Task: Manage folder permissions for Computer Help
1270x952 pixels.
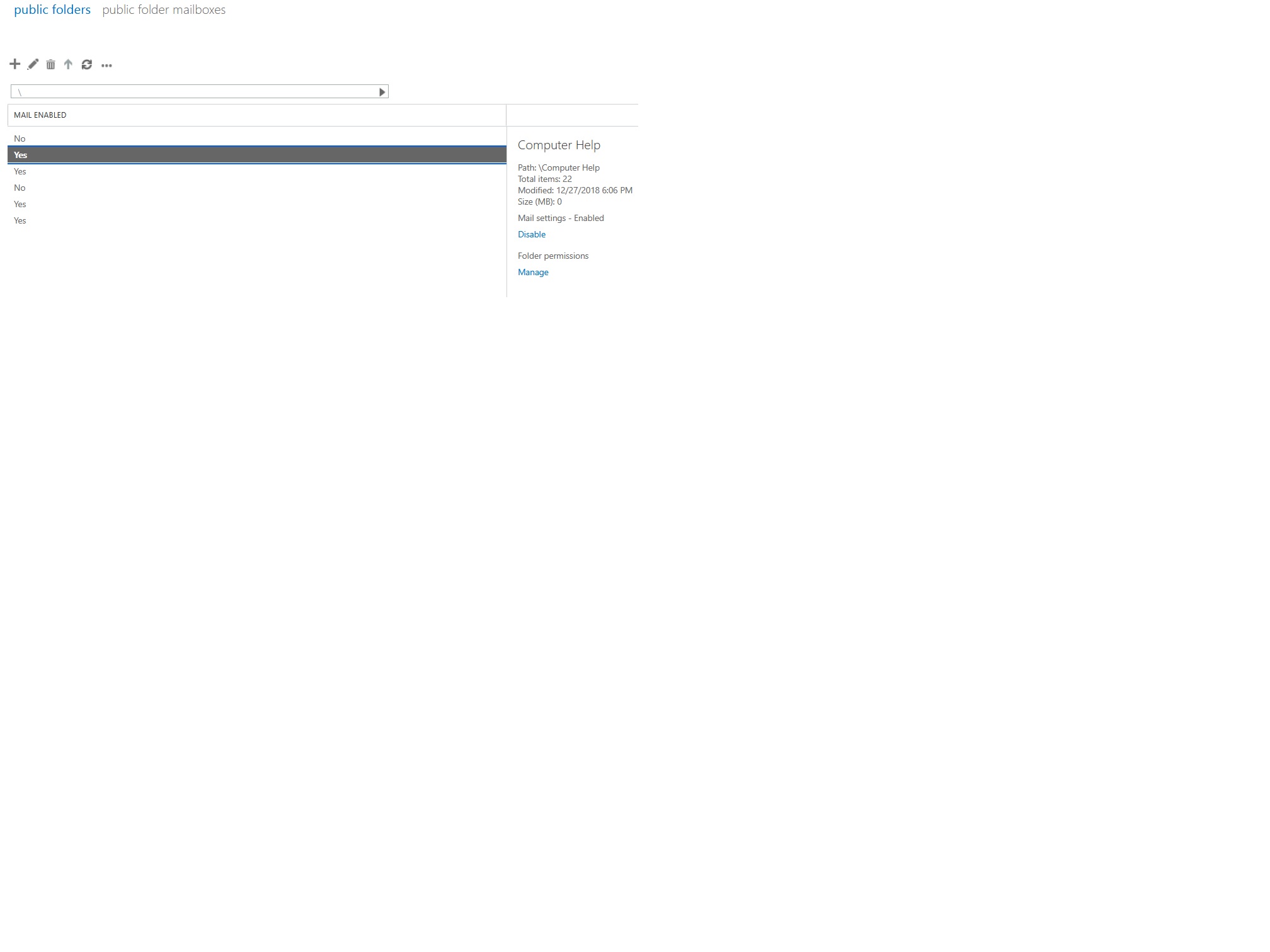Action: tap(533, 271)
